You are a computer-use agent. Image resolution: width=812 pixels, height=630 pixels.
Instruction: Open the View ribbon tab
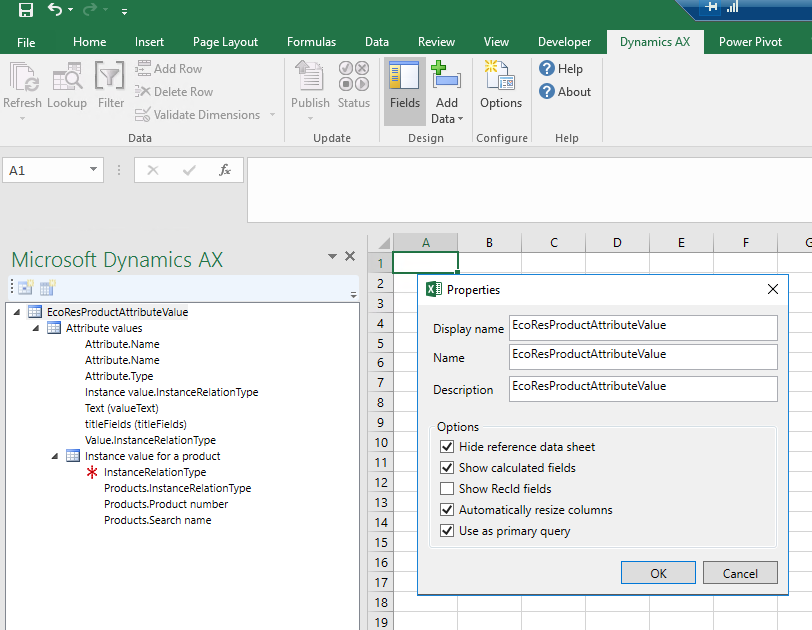[496, 42]
